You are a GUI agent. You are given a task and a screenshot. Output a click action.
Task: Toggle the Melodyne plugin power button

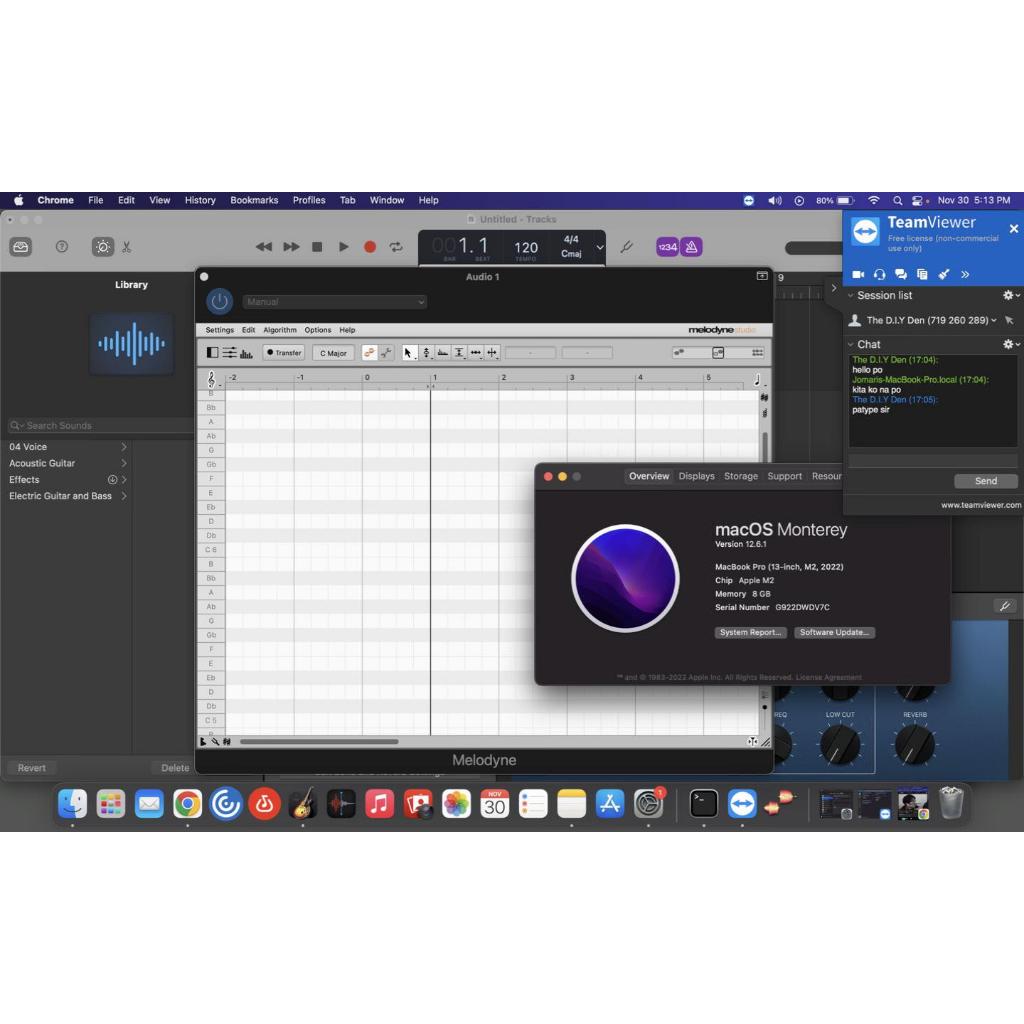[220, 302]
